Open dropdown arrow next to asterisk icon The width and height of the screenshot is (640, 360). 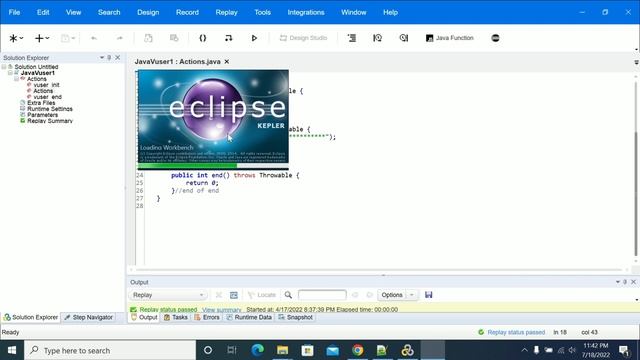click(21, 38)
